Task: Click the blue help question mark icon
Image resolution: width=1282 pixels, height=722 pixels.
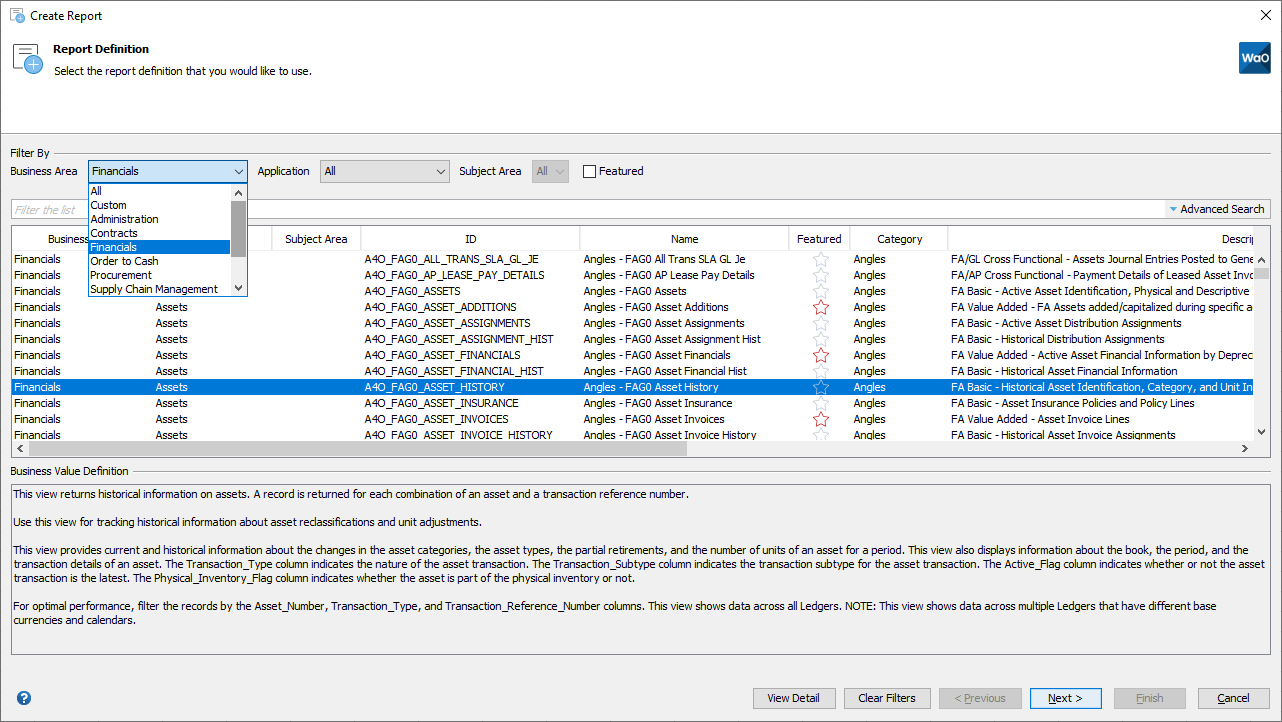Action: (24, 698)
